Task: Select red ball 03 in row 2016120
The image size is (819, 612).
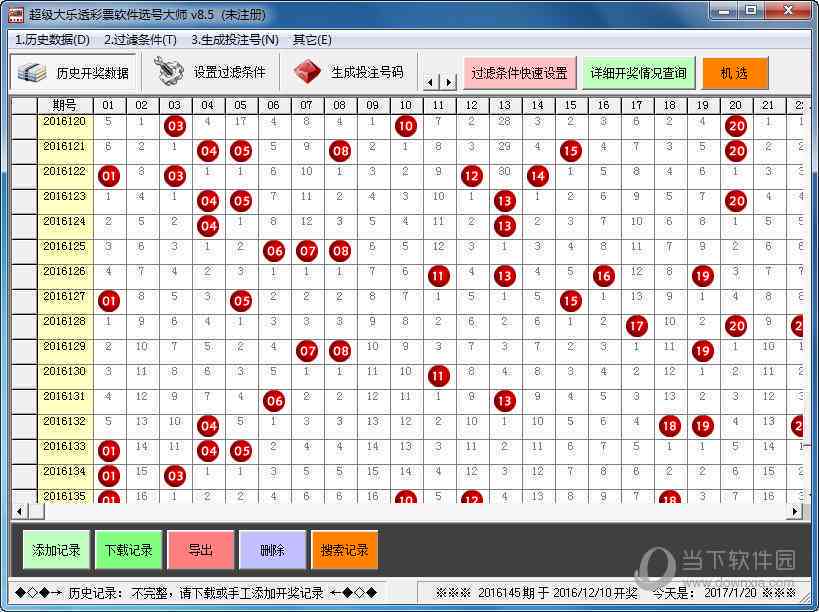Action: click(x=175, y=126)
